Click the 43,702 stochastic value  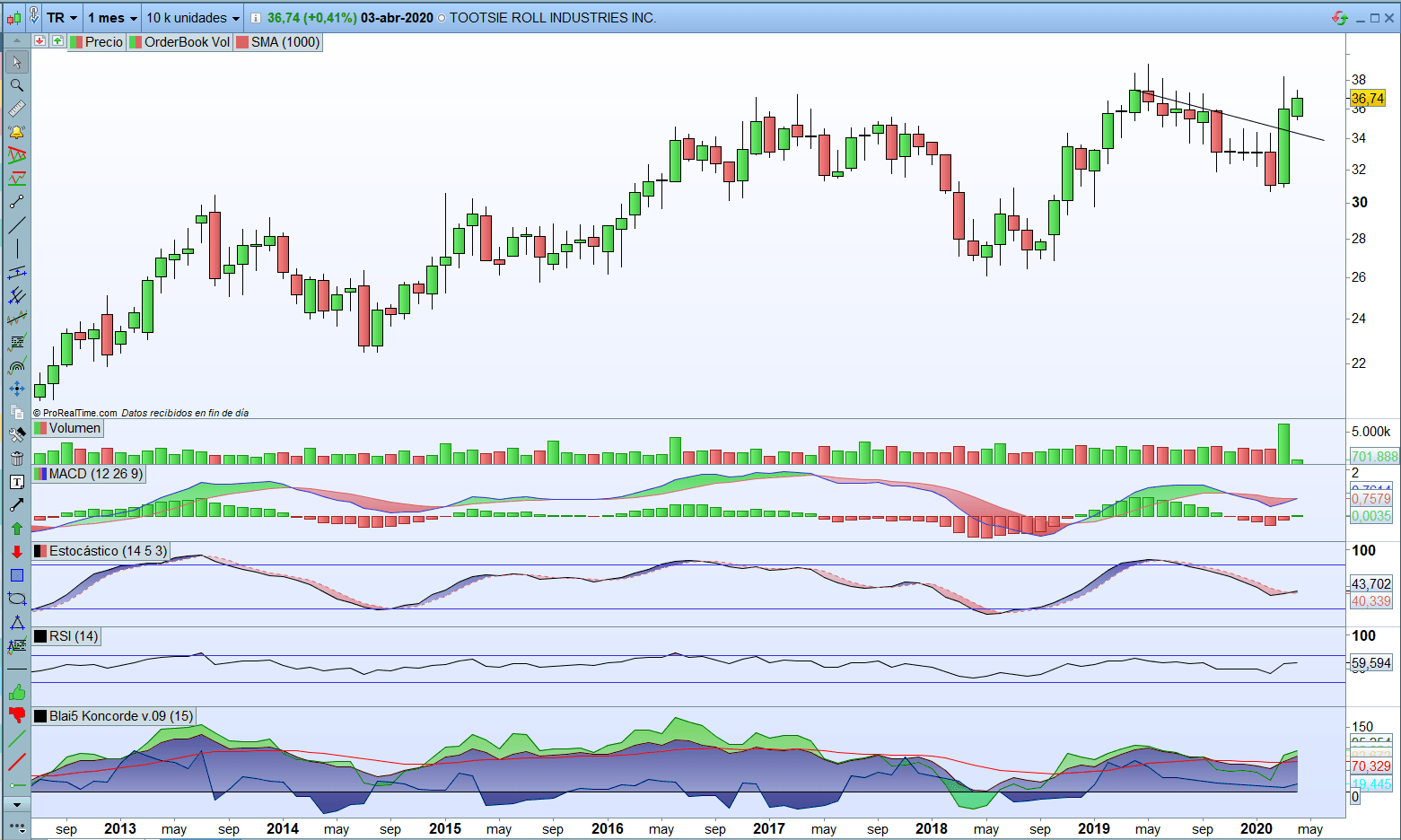pyautogui.click(x=1371, y=584)
